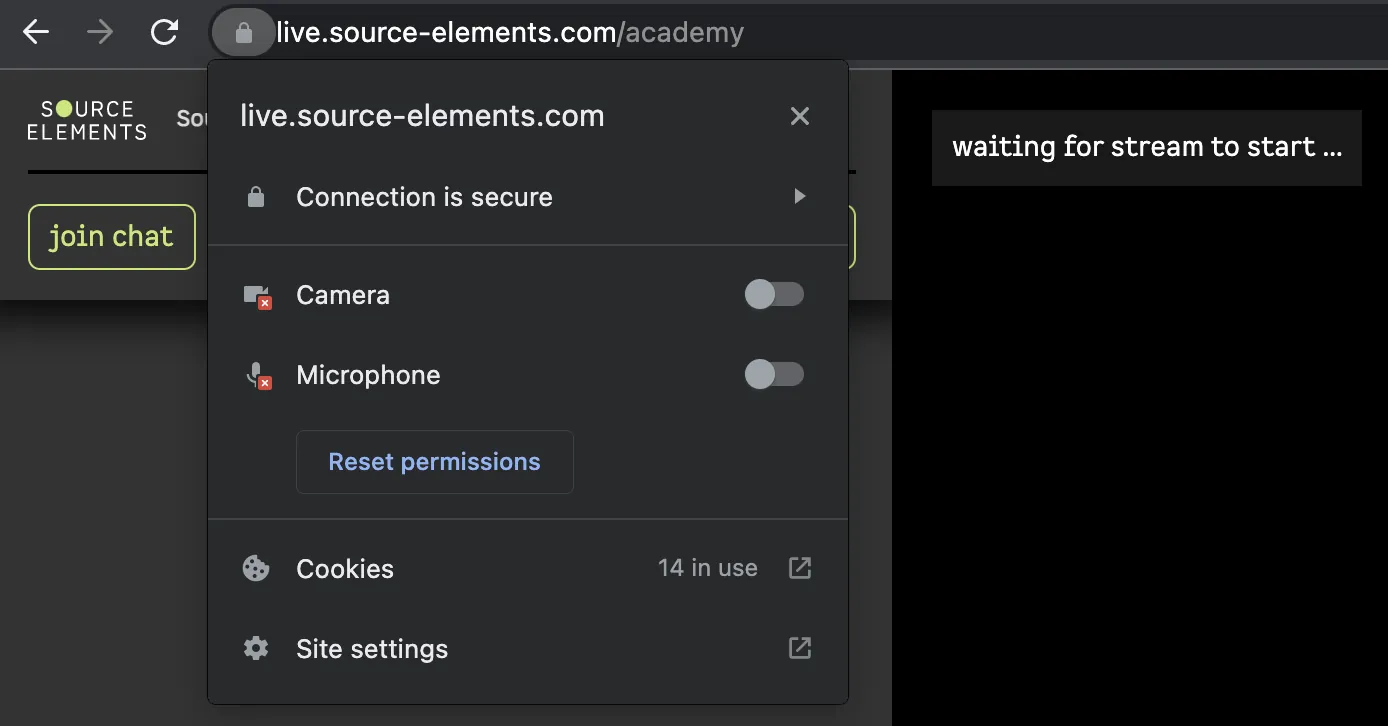Open Site settings external link icon
1388x726 pixels.
point(800,648)
